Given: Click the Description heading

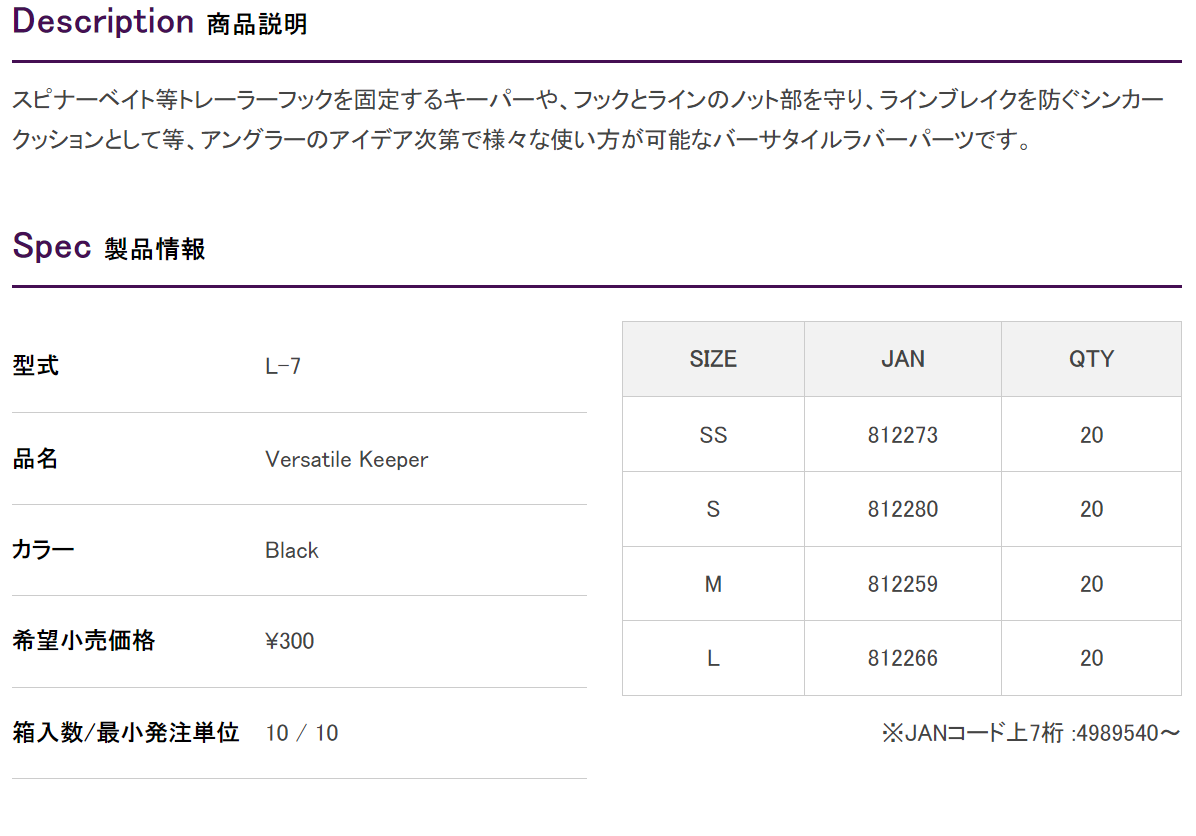Looking at the screenshot, I should 160,21.
